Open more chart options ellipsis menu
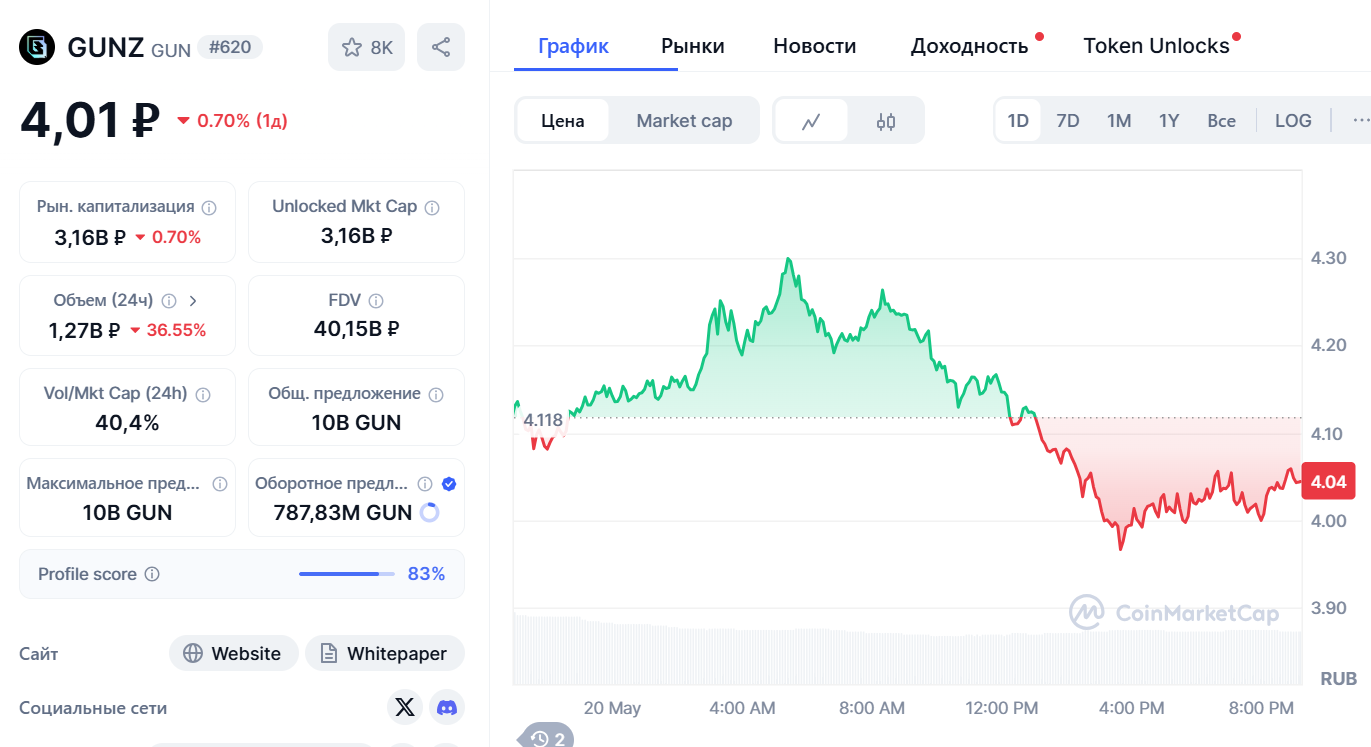The image size is (1371, 747). coord(1360,121)
